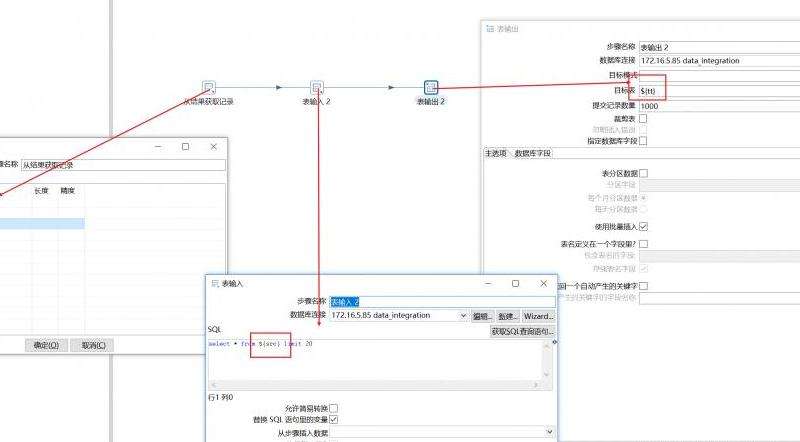This screenshot has width=800, height=442.
Task: Select the 从结果获取记录 step icon
Action: [209, 87]
